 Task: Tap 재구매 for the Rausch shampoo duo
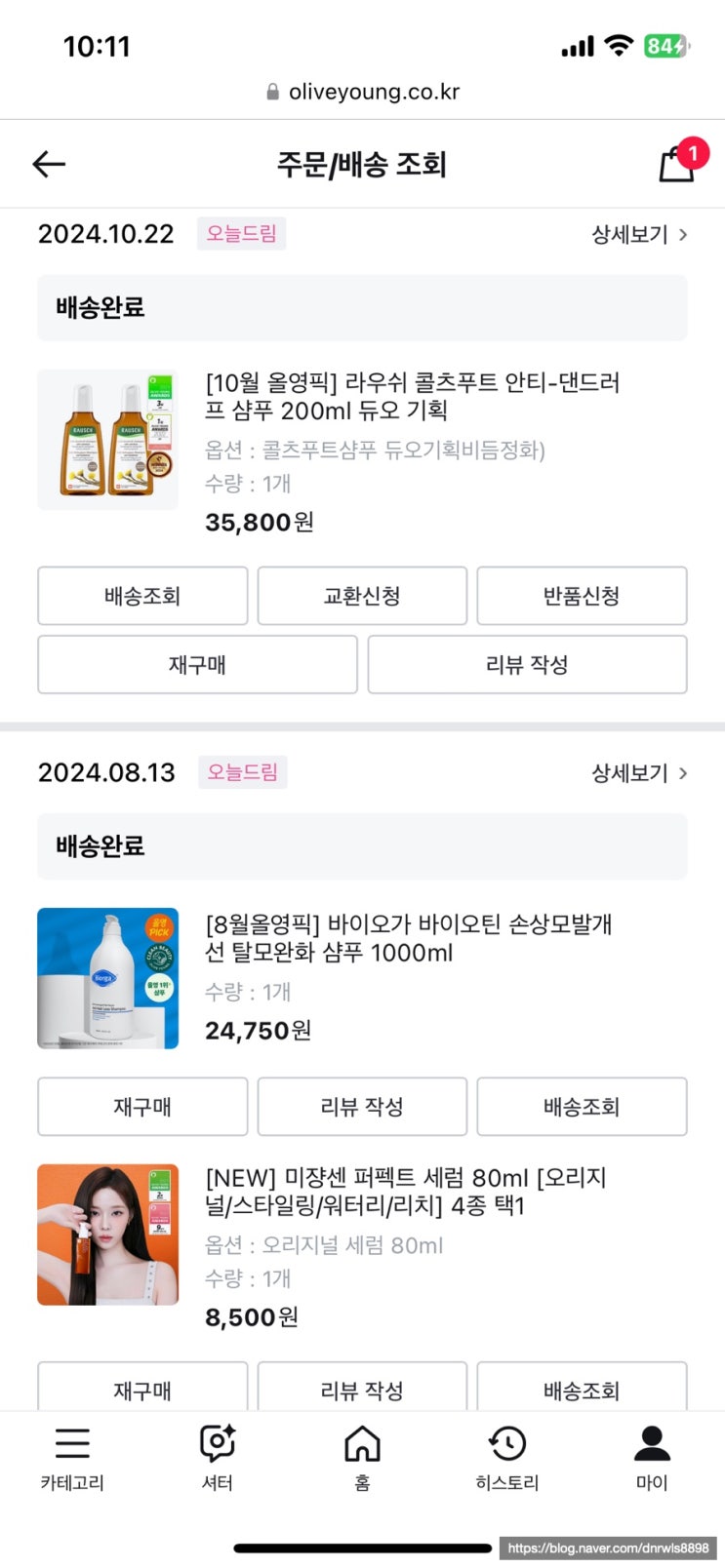(197, 665)
